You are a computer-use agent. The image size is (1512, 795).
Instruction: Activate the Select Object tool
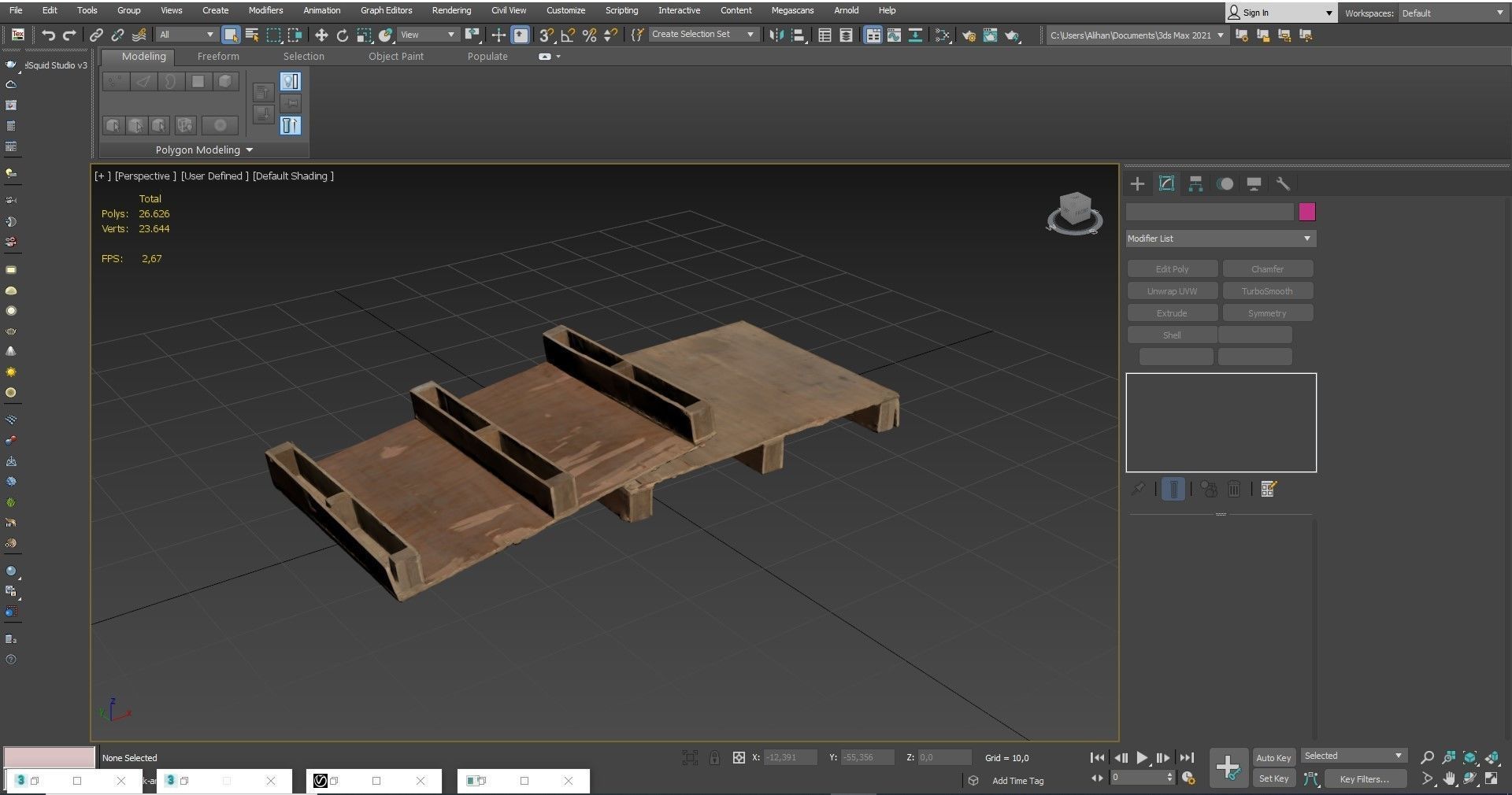point(231,35)
